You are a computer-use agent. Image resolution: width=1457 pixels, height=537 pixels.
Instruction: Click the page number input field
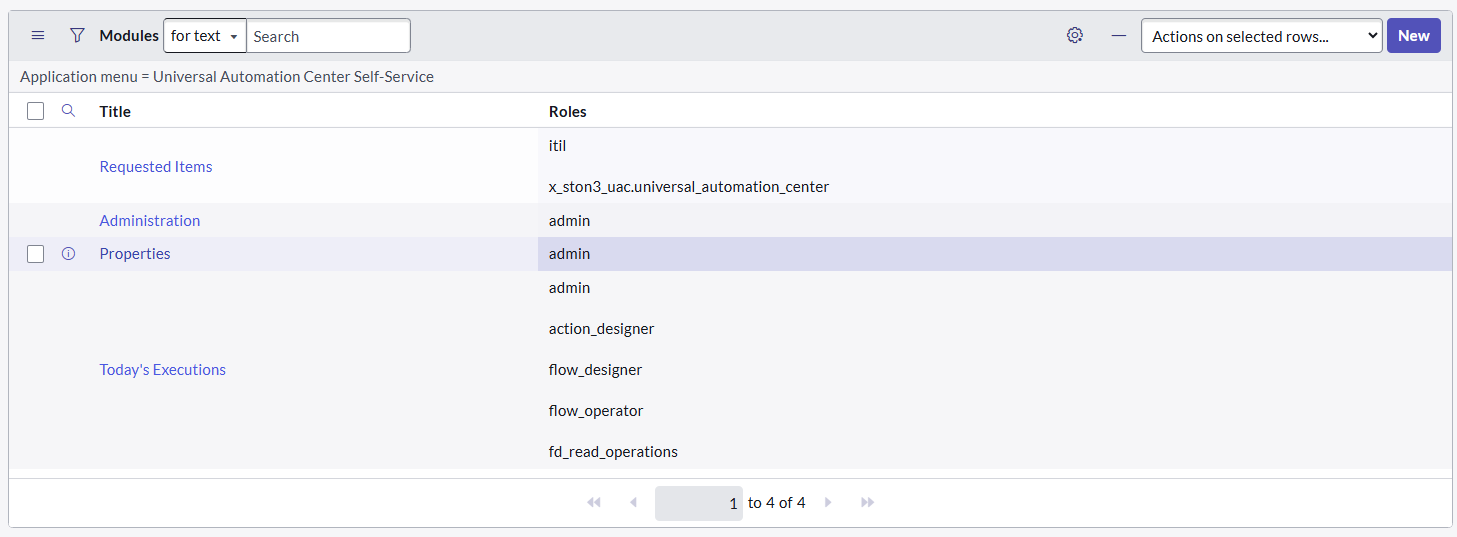pos(699,503)
